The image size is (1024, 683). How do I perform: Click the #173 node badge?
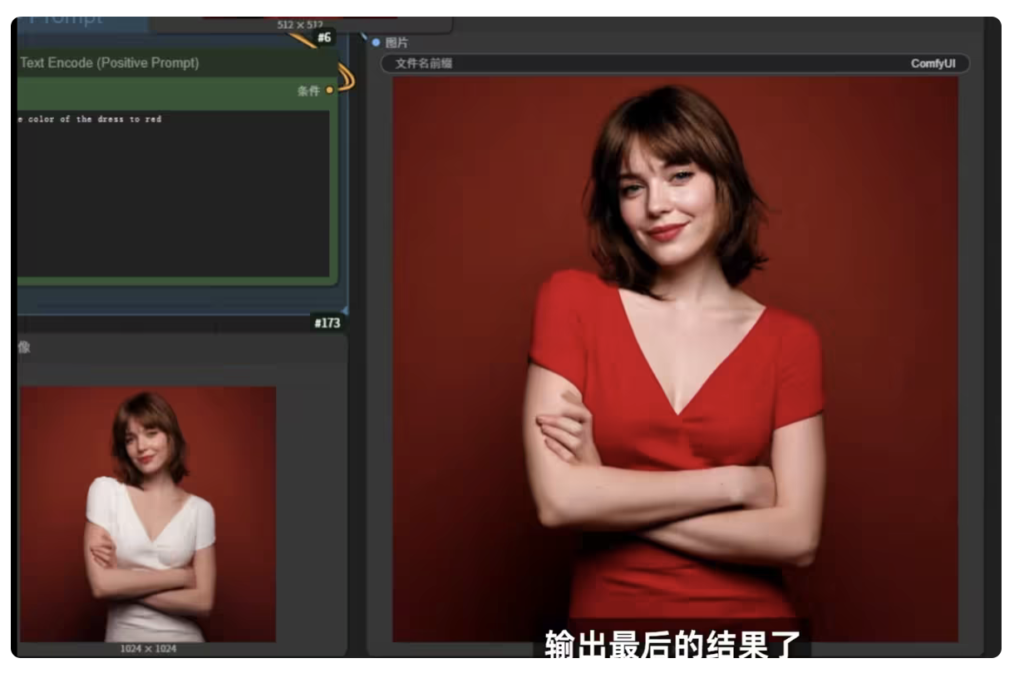[x=327, y=323]
